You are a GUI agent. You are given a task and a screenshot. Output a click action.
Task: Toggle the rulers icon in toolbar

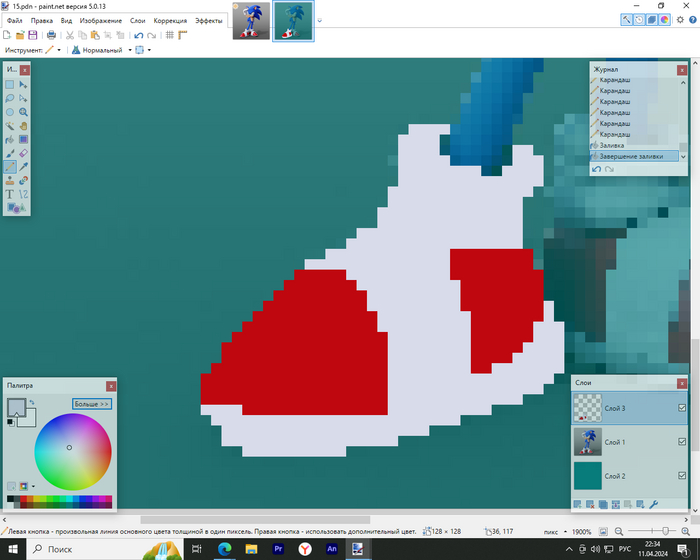pyautogui.click(x=183, y=35)
